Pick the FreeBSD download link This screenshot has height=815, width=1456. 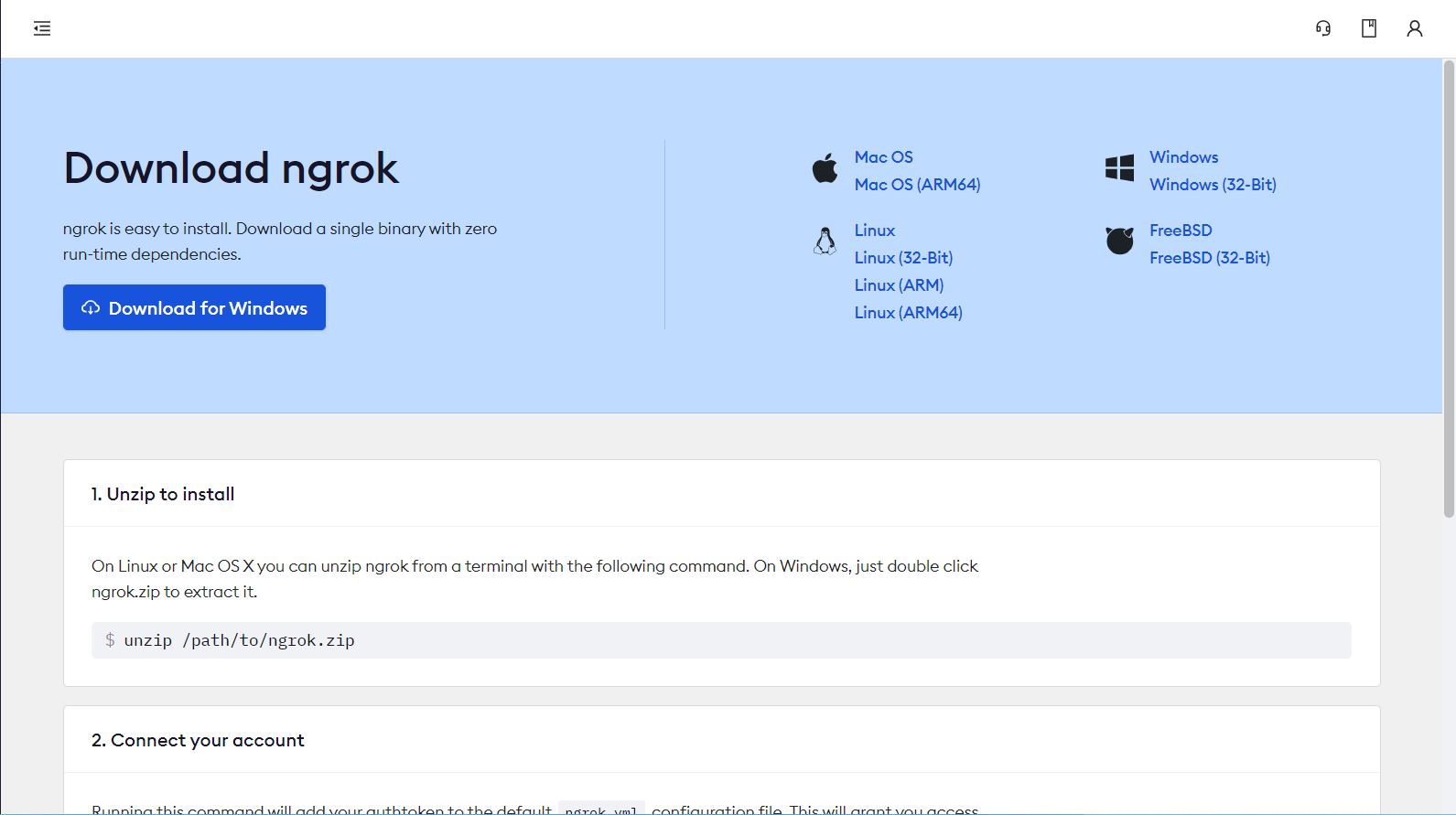click(1181, 231)
